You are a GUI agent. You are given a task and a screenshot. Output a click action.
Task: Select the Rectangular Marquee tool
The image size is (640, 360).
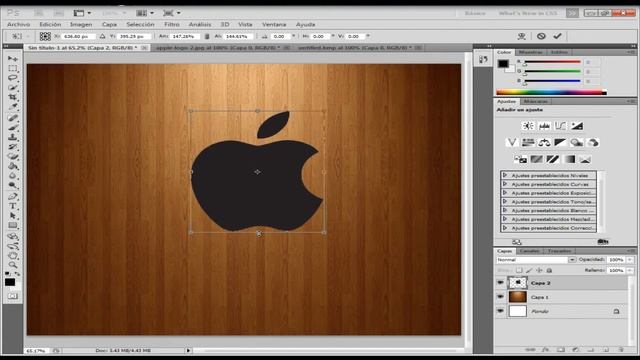(x=13, y=69)
